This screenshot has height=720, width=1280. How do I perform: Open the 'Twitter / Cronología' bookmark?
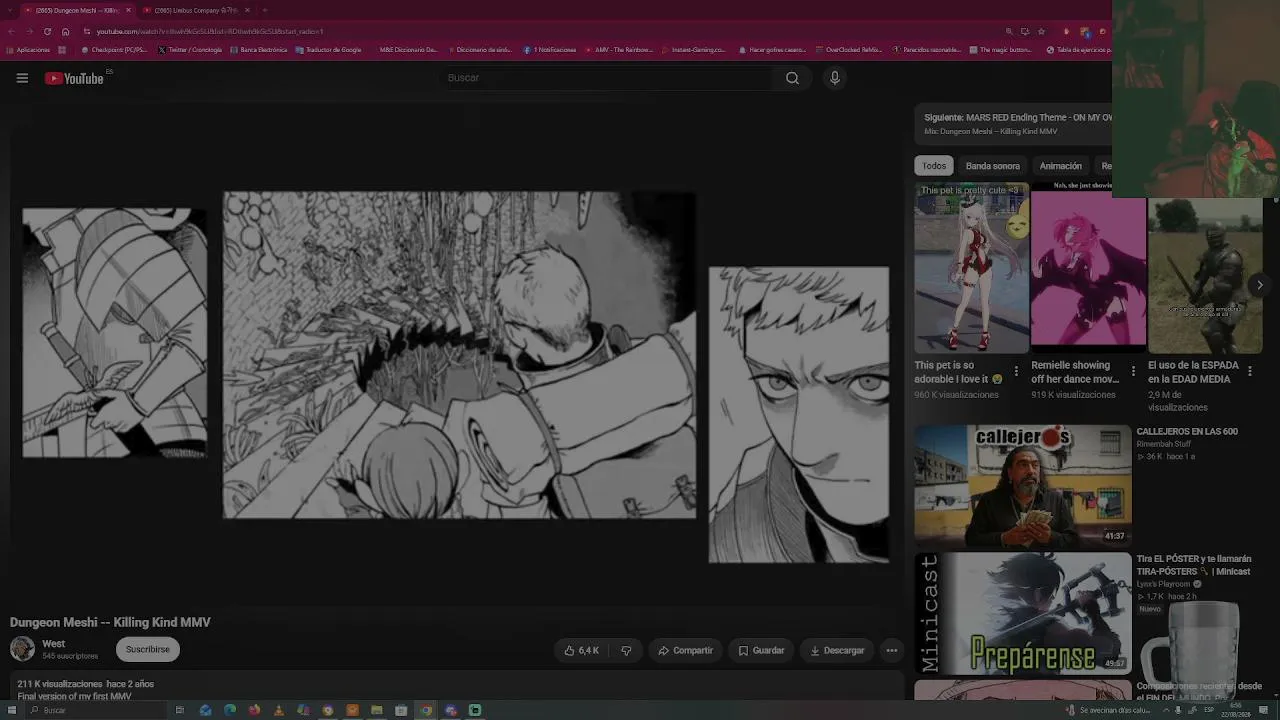coord(190,49)
